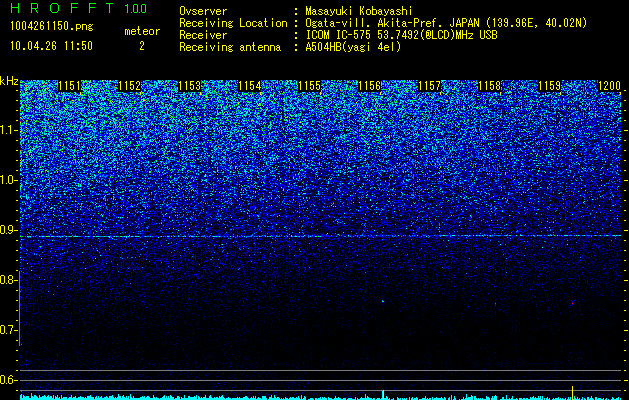Click the 1151 time marker
Image resolution: width=629 pixels, height=400 pixels.
click(x=69, y=86)
